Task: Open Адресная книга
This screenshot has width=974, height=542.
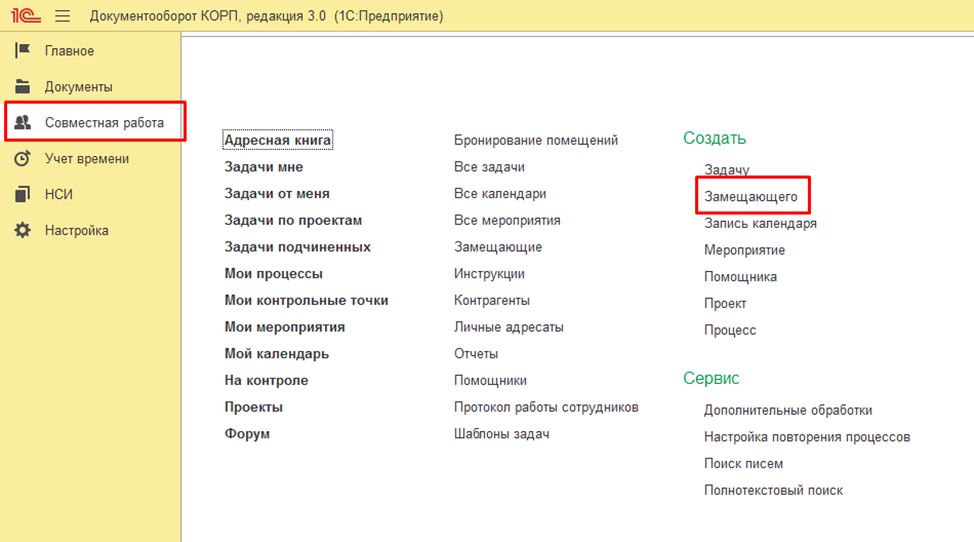Action: pos(278,140)
